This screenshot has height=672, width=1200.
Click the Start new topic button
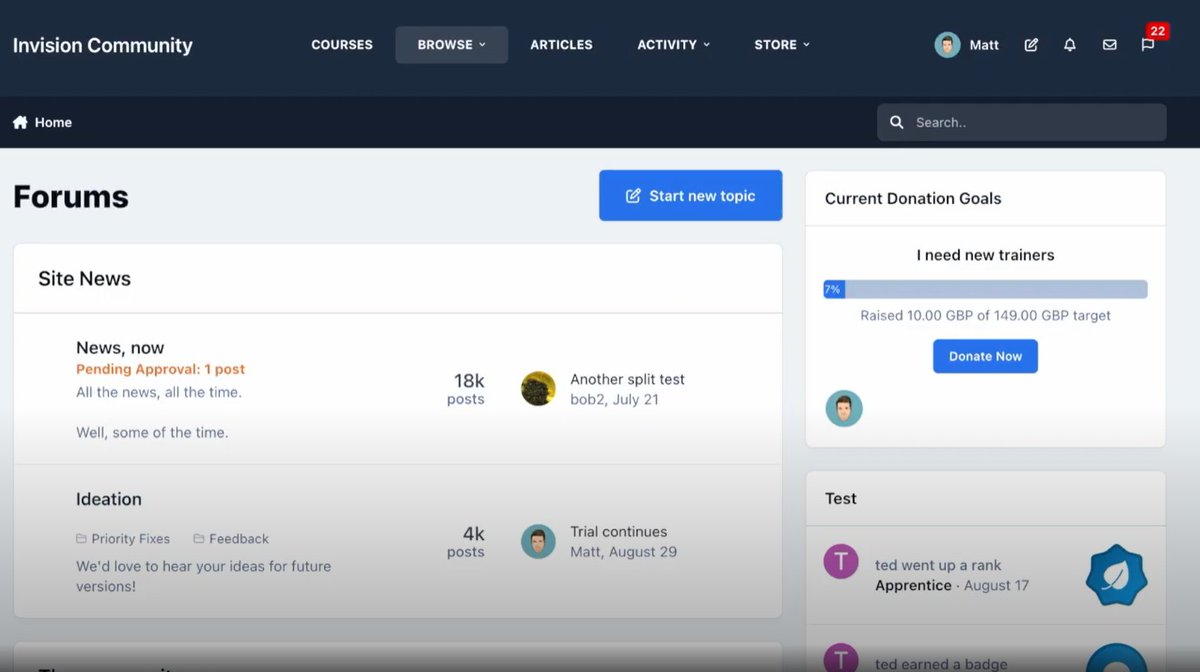click(691, 196)
